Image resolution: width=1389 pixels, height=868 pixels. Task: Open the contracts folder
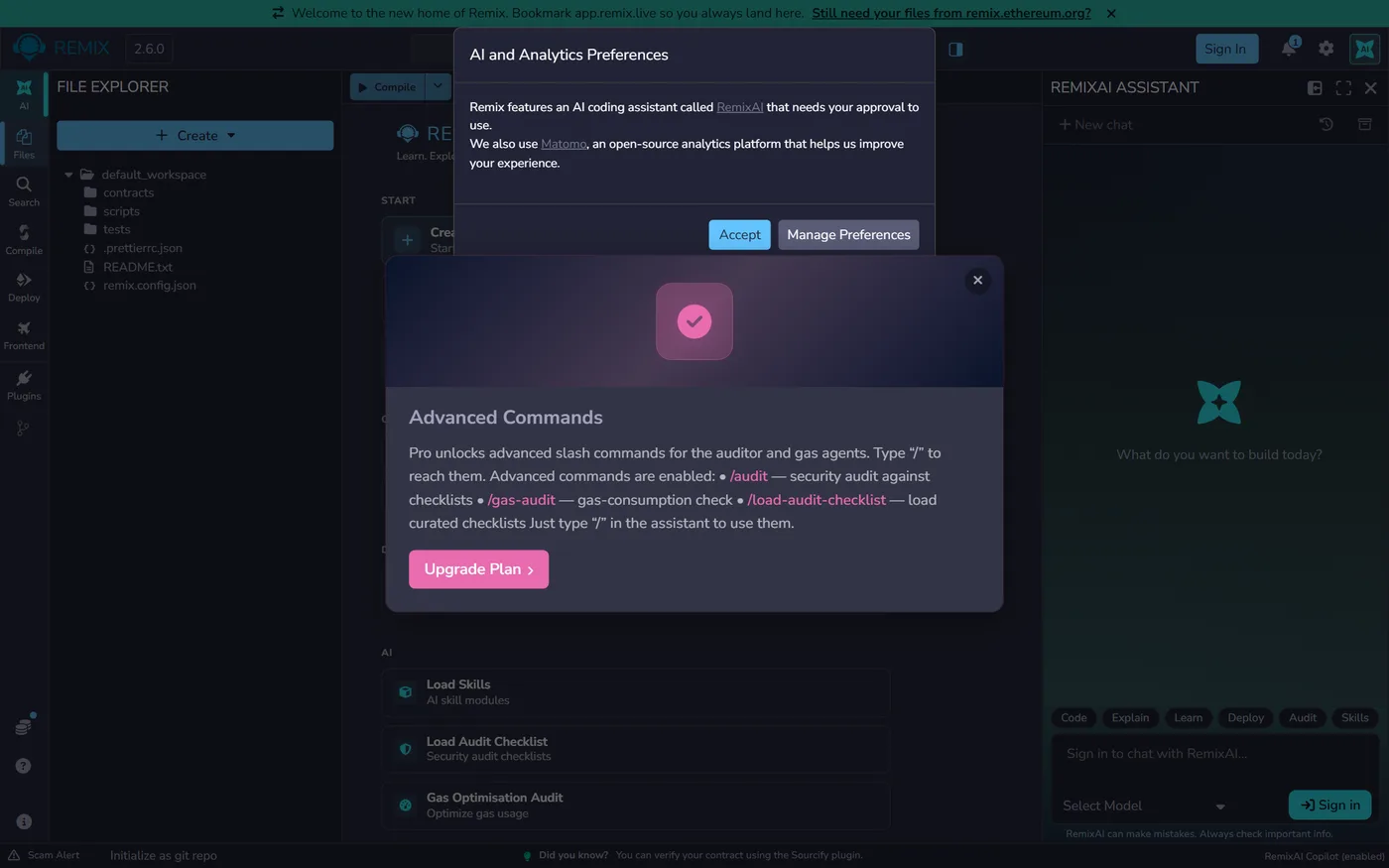(129, 192)
